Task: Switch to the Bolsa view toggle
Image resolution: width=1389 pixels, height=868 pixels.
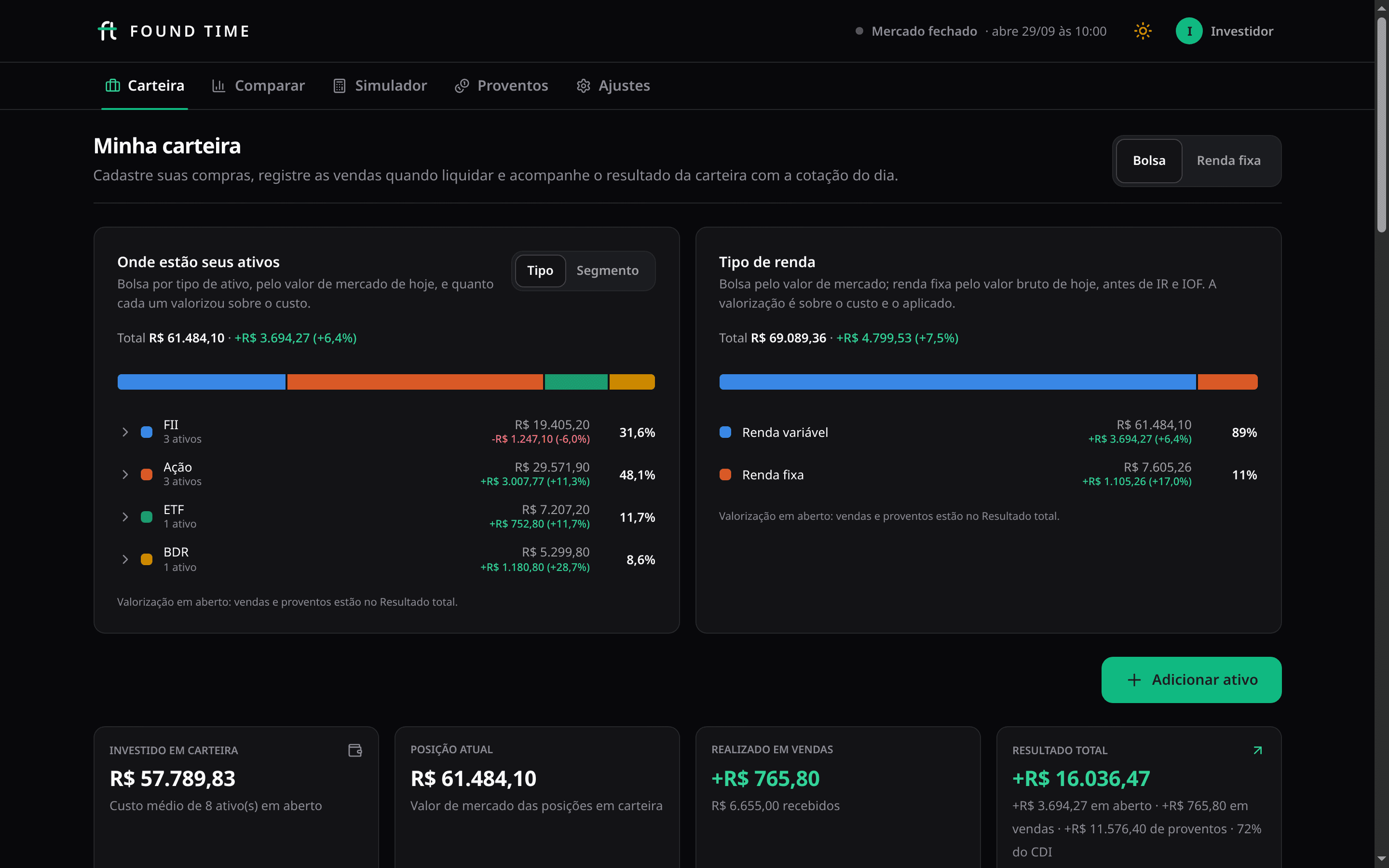Action: pos(1149,161)
